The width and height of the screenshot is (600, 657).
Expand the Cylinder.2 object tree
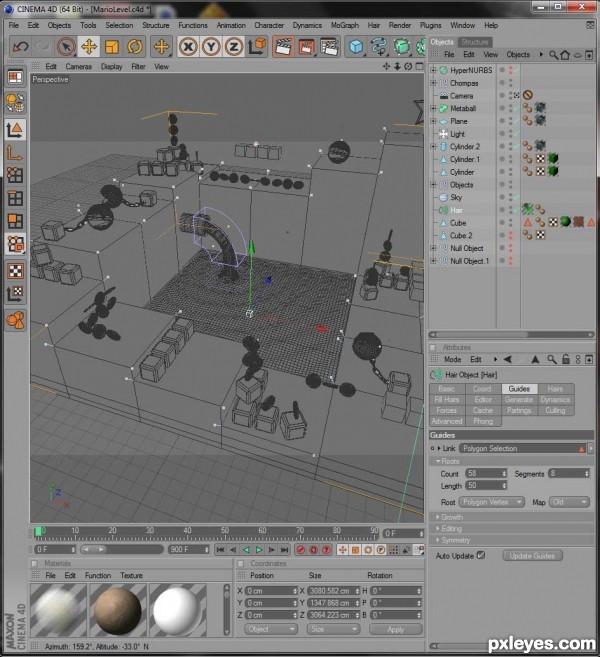coord(433,147)
